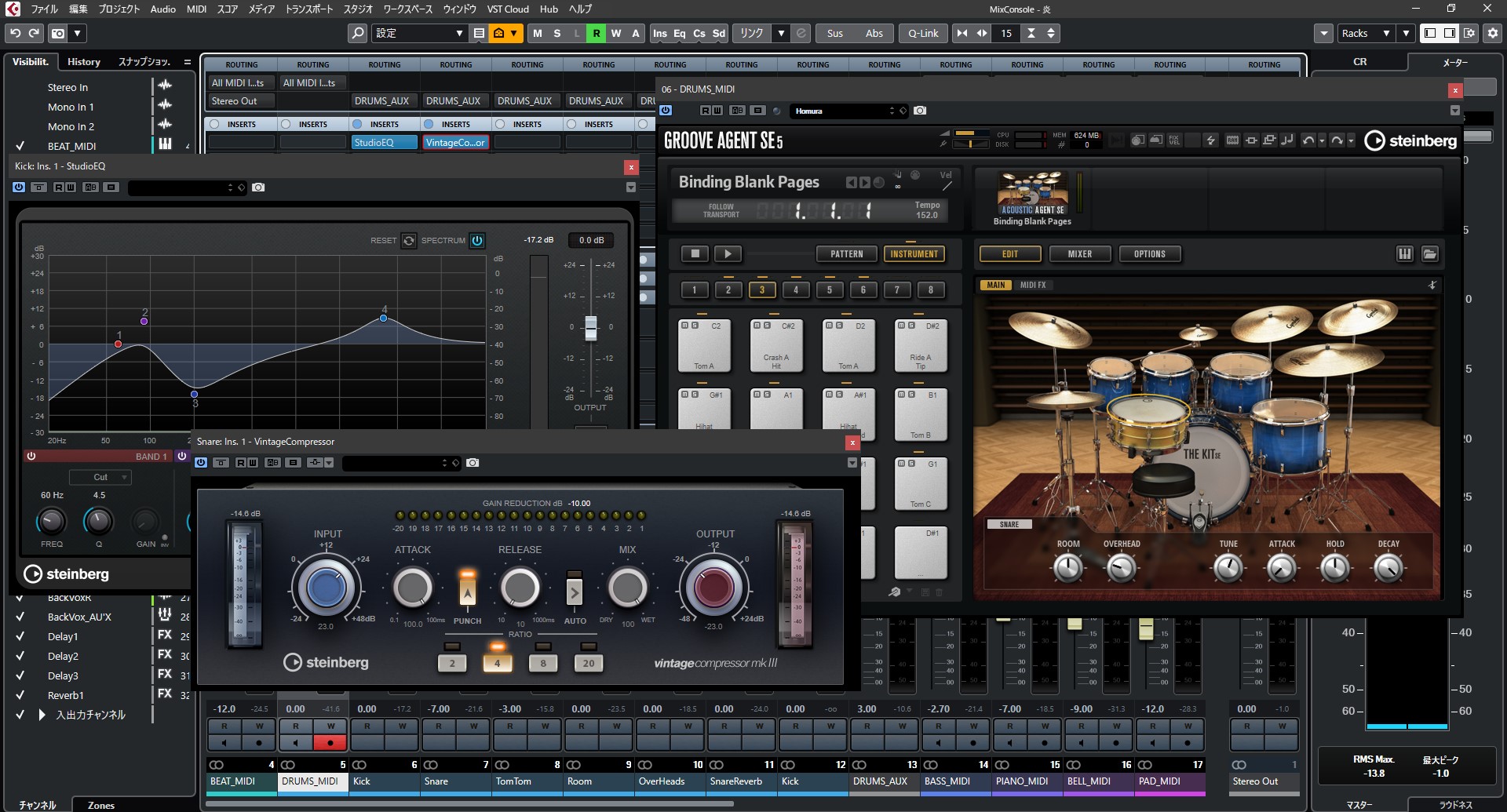
Task: Select pad group 4 in Groove Agent
Action: pyautogui.click(x=796, y=289)
